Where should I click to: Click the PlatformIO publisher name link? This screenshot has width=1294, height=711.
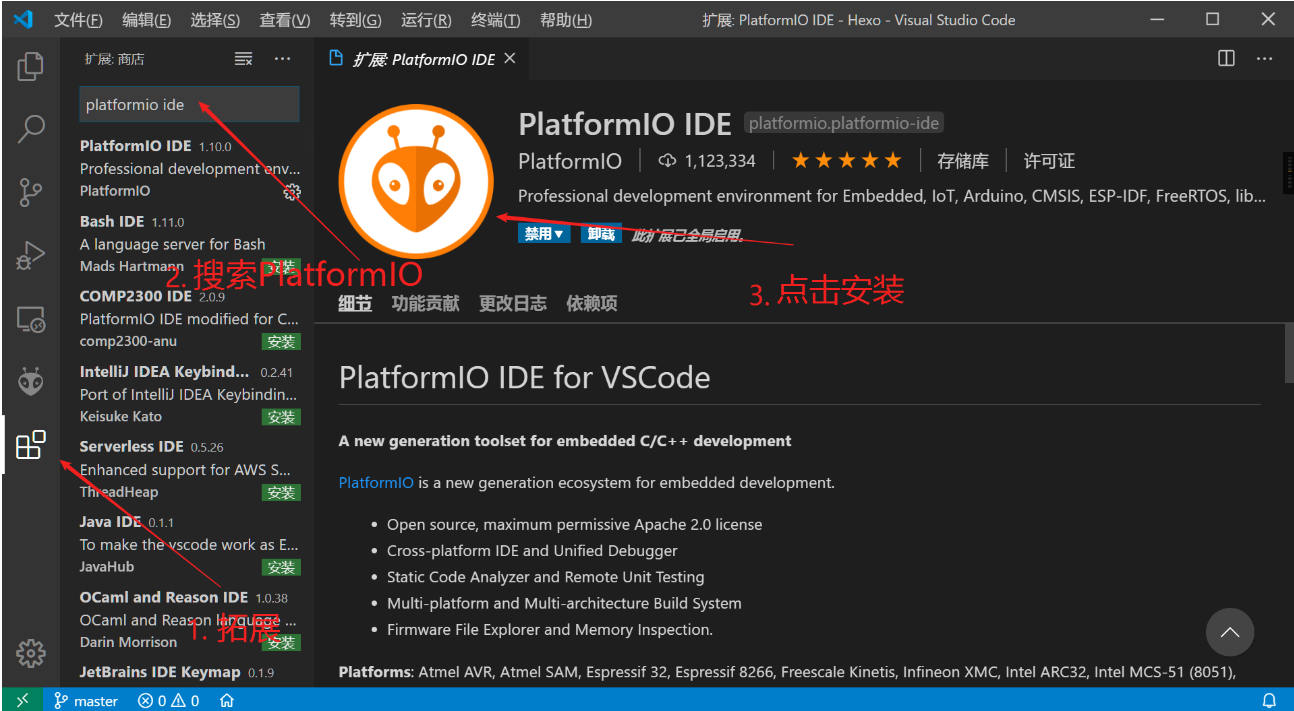pyautogui.click(x=570, y=161)
